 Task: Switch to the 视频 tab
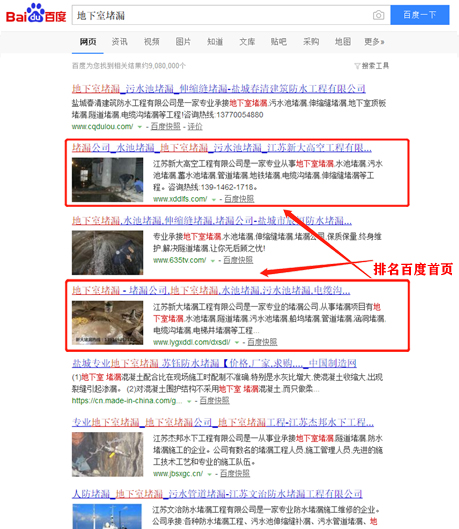[151, 42]
